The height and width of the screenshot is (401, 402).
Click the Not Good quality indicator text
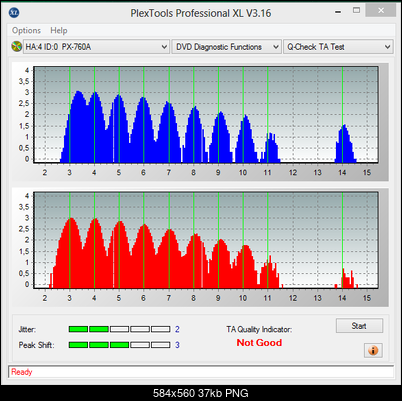(259, 343)
